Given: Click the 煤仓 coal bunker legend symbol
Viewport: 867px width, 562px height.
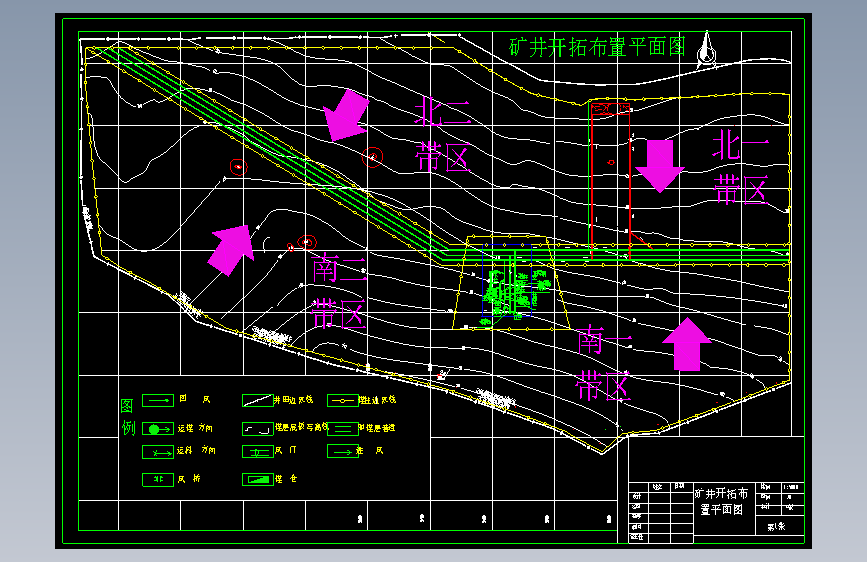Looking at the screenshot, I should click(258, 479).
